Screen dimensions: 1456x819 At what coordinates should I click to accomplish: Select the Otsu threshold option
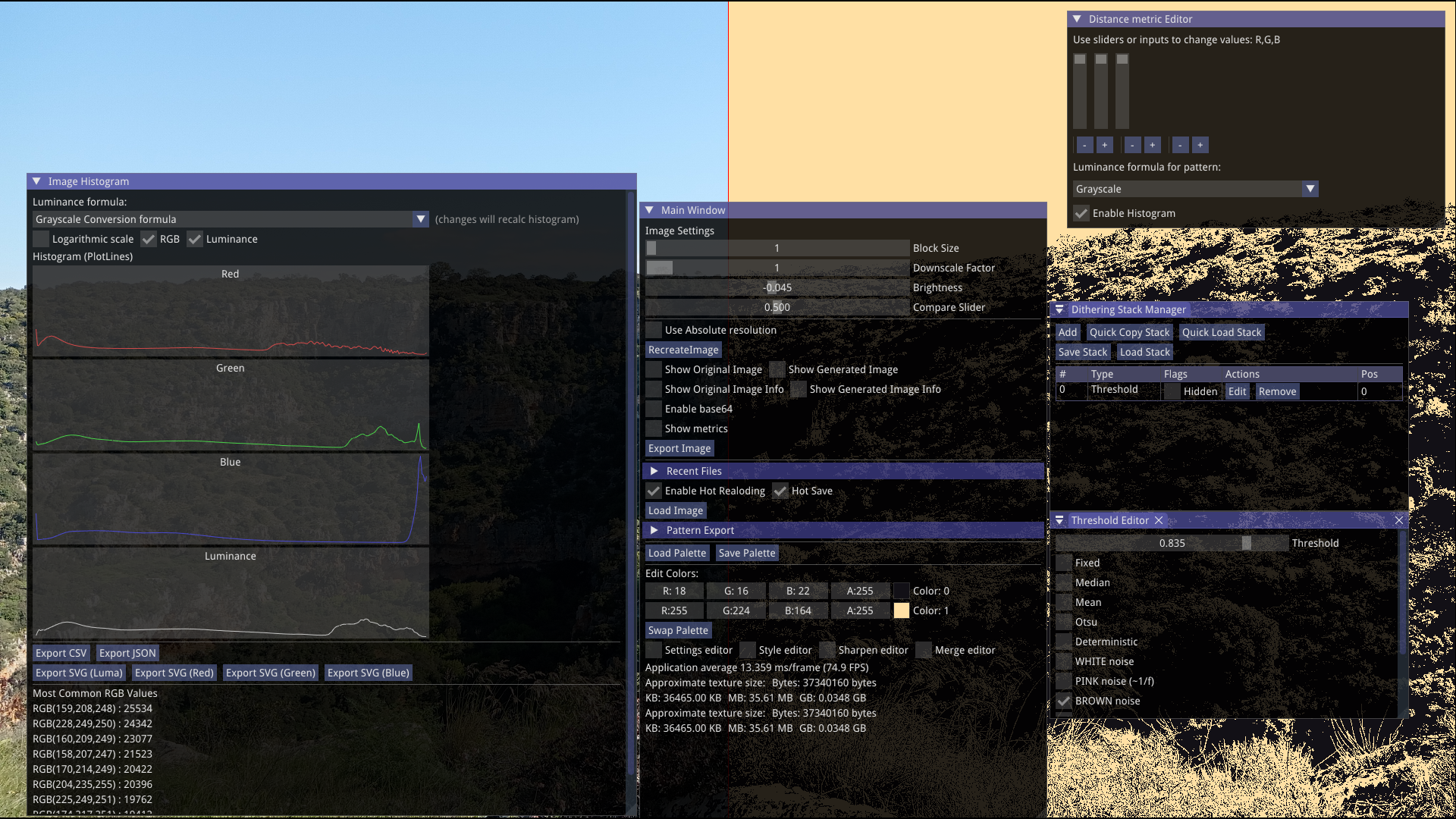(1064, 622)
